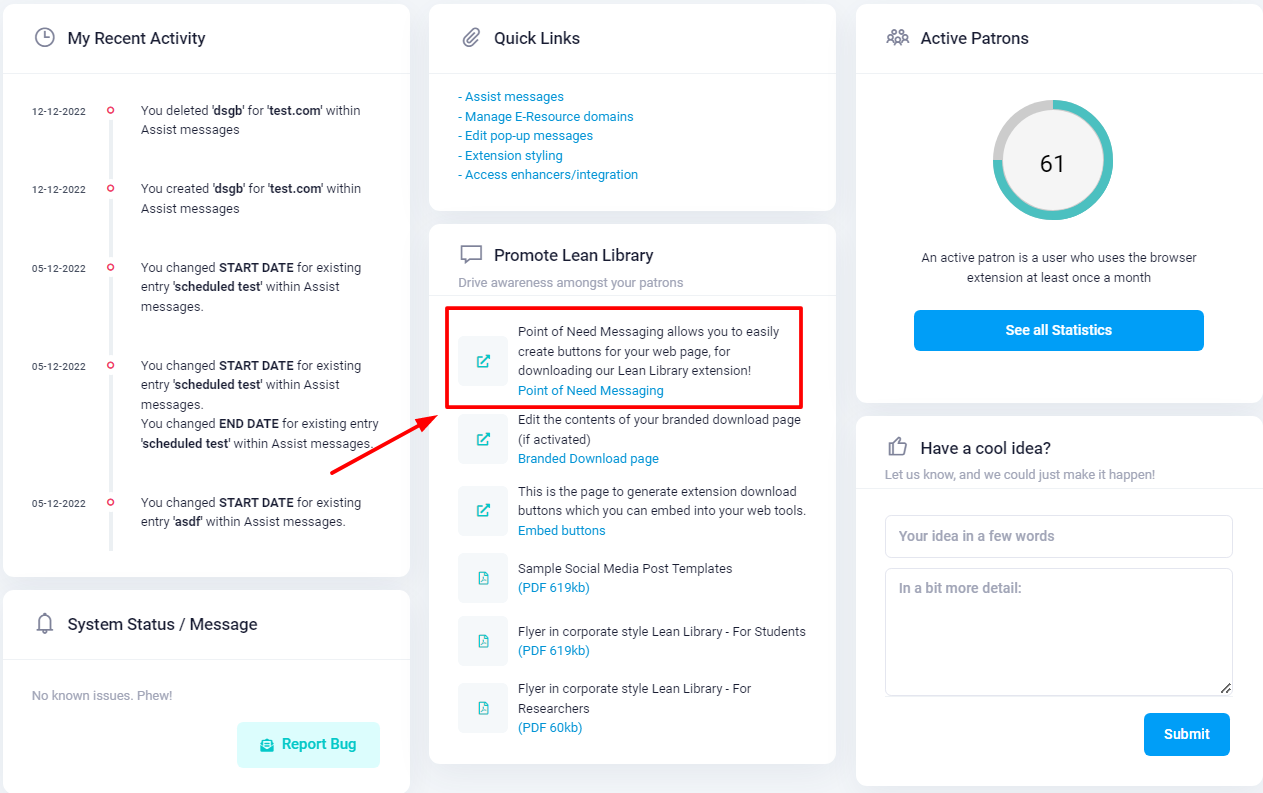Click the PDF icon for the Students flyer
The width and height of the screenshot is (1263, 793).
[x=483, y=641]
